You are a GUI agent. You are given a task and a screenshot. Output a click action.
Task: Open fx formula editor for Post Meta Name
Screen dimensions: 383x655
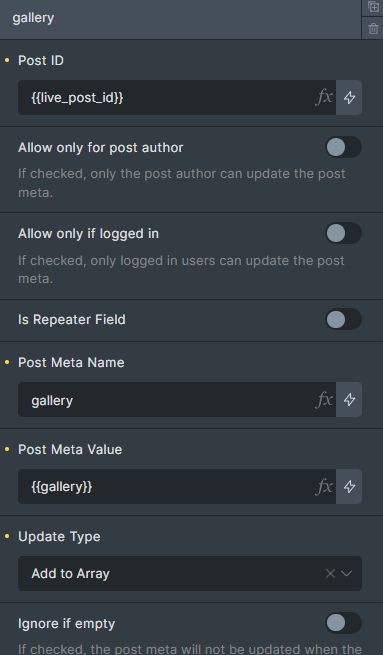(x=324, y=400)
